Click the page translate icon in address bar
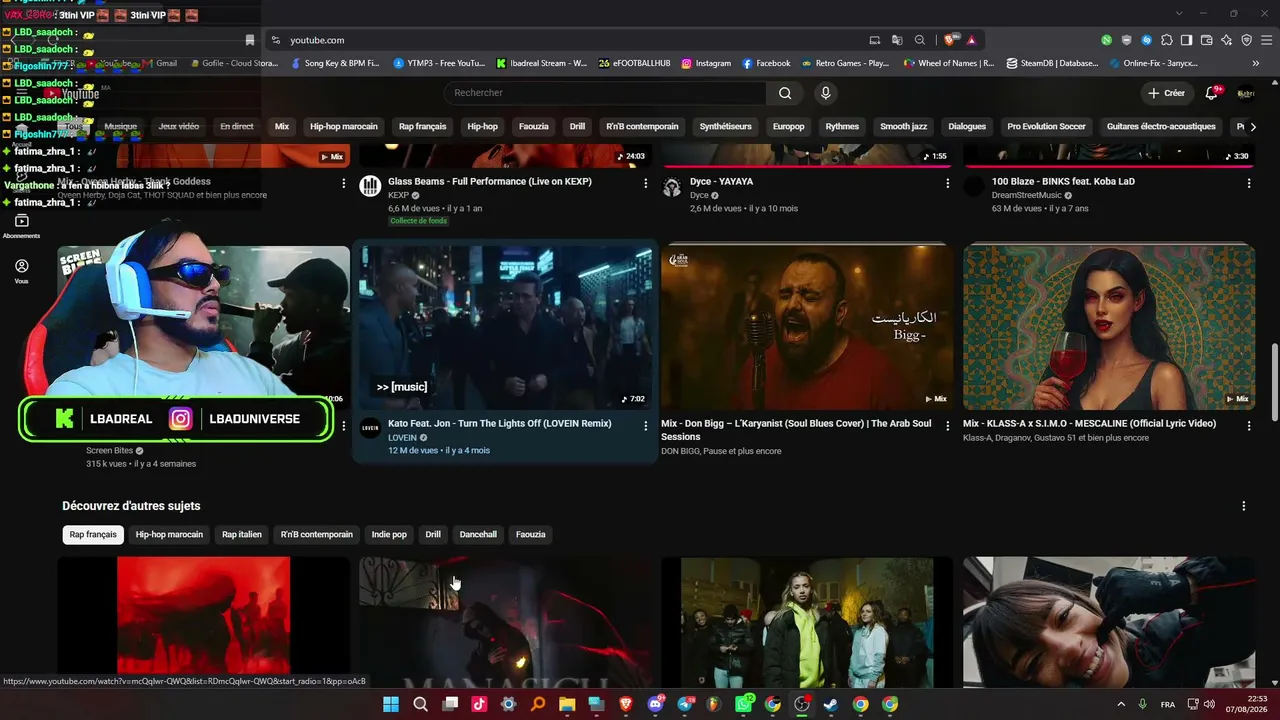The width and height of the screenshot is (1280, 720). (x=897, y=40)
